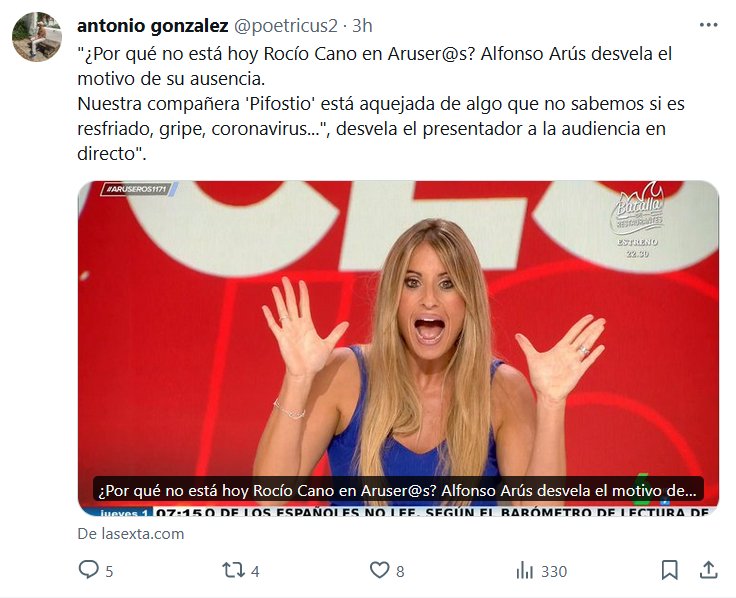Open antonio gonzalez's profile avatar
The width and height of the screenshot is (736, 598).
pyautogui.click(x=37, y=37)
